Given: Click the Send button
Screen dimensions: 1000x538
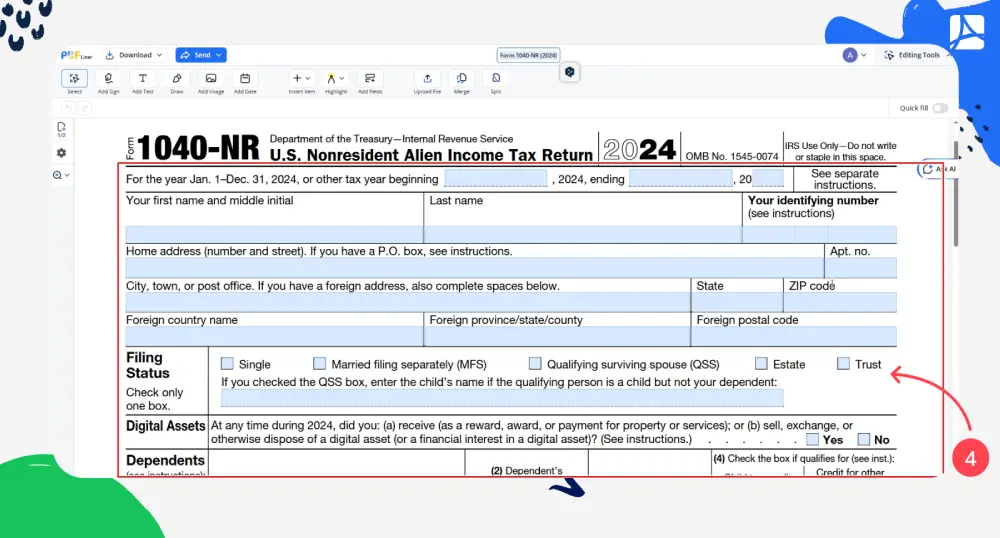Looking at the screenshot, I should [201, 55].
